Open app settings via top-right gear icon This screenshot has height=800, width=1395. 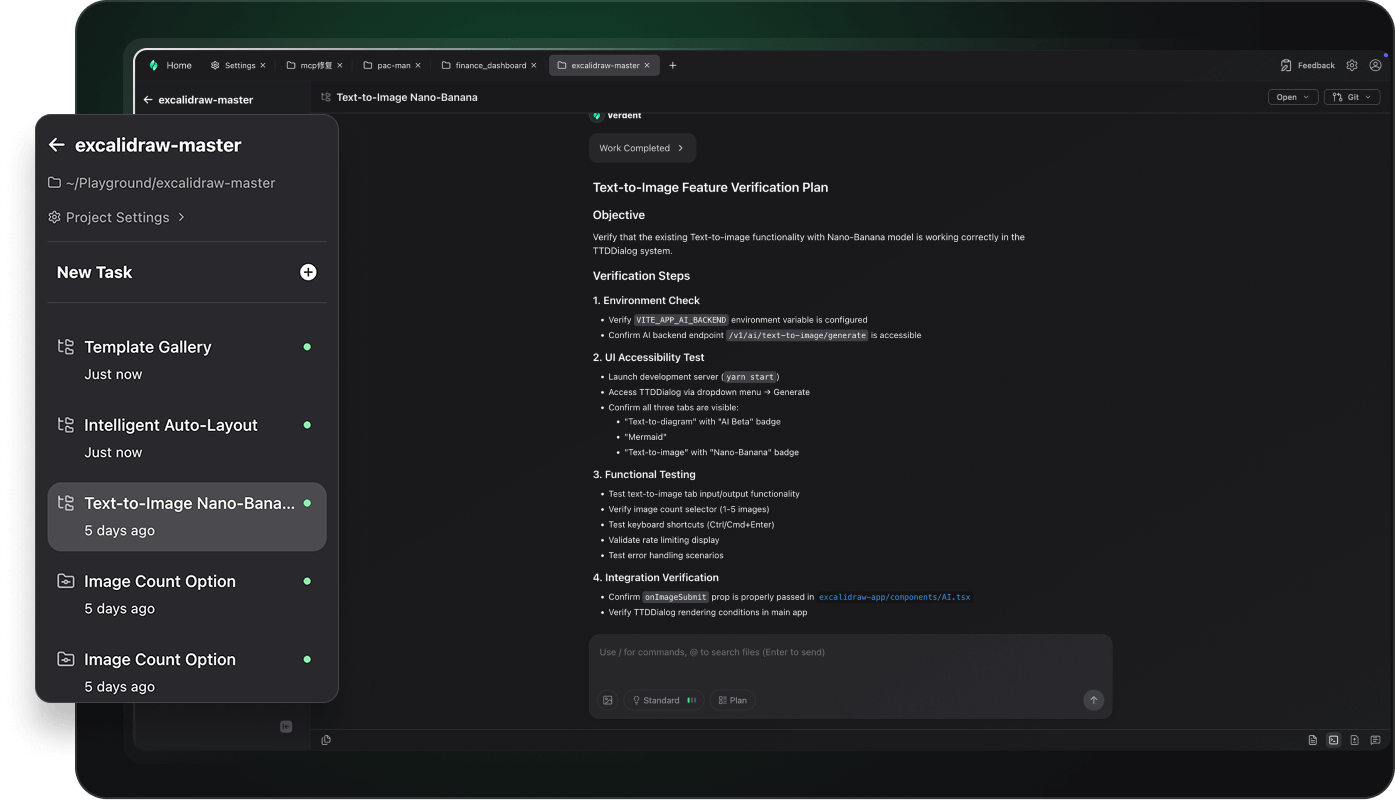1351,65
